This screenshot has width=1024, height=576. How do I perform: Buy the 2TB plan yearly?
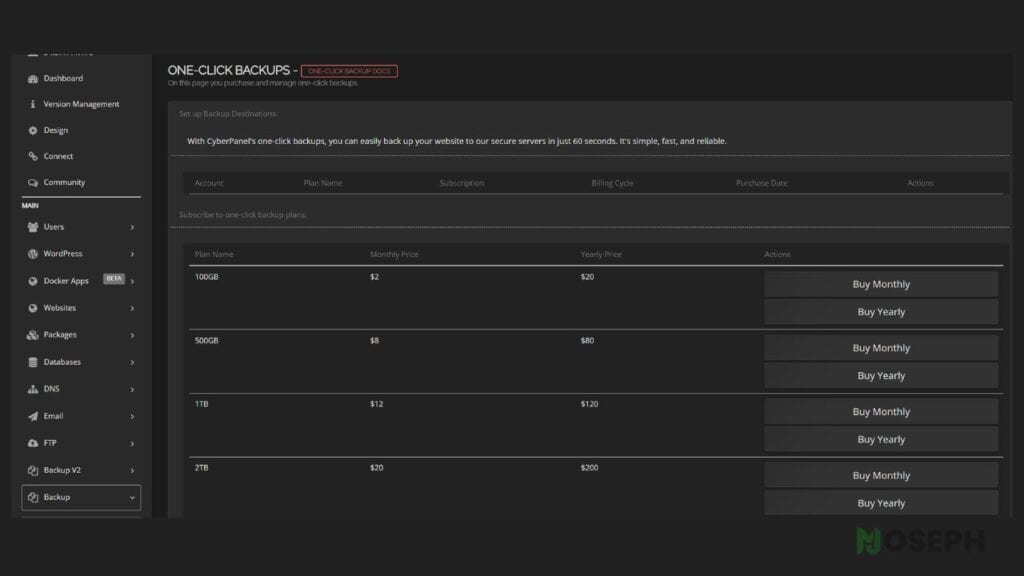click(881, 504)
